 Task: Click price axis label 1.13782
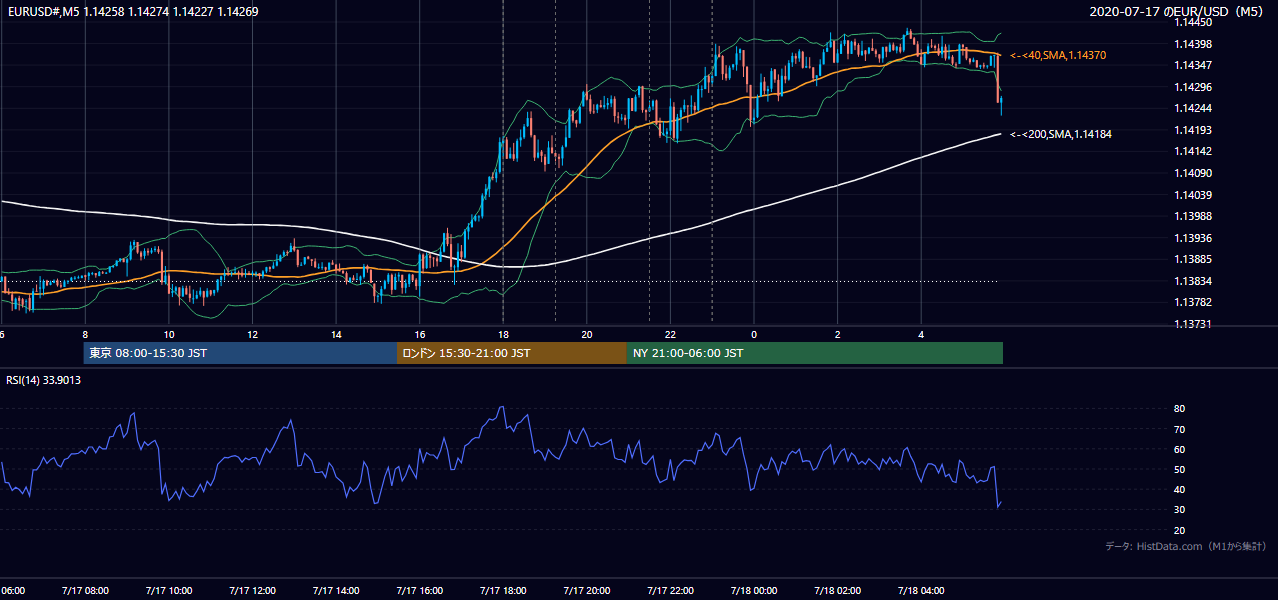(1194, 302)
